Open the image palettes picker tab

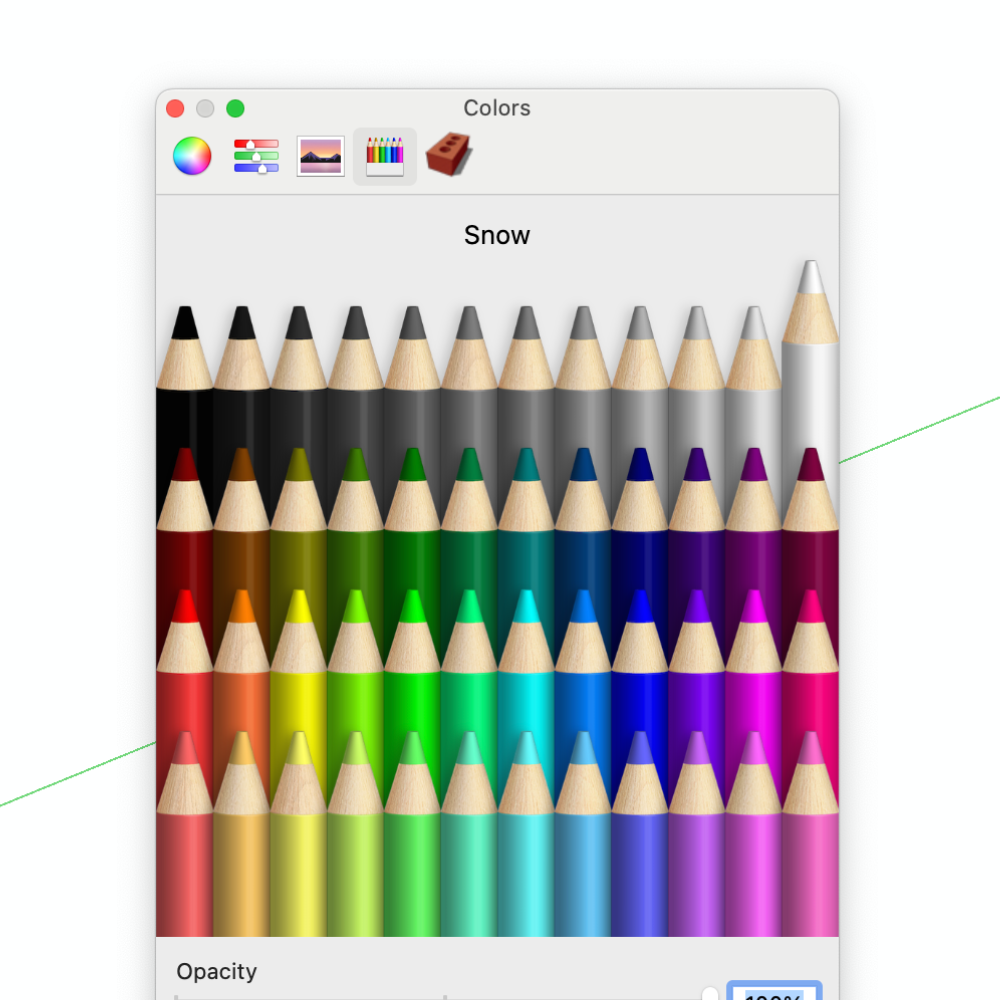coord(321,156)
